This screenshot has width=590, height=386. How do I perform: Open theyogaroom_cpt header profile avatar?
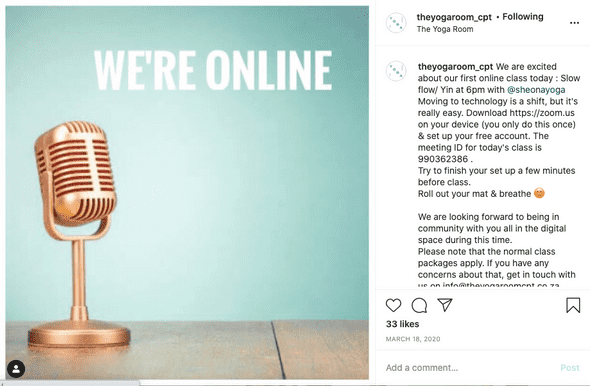click(396, 23)
